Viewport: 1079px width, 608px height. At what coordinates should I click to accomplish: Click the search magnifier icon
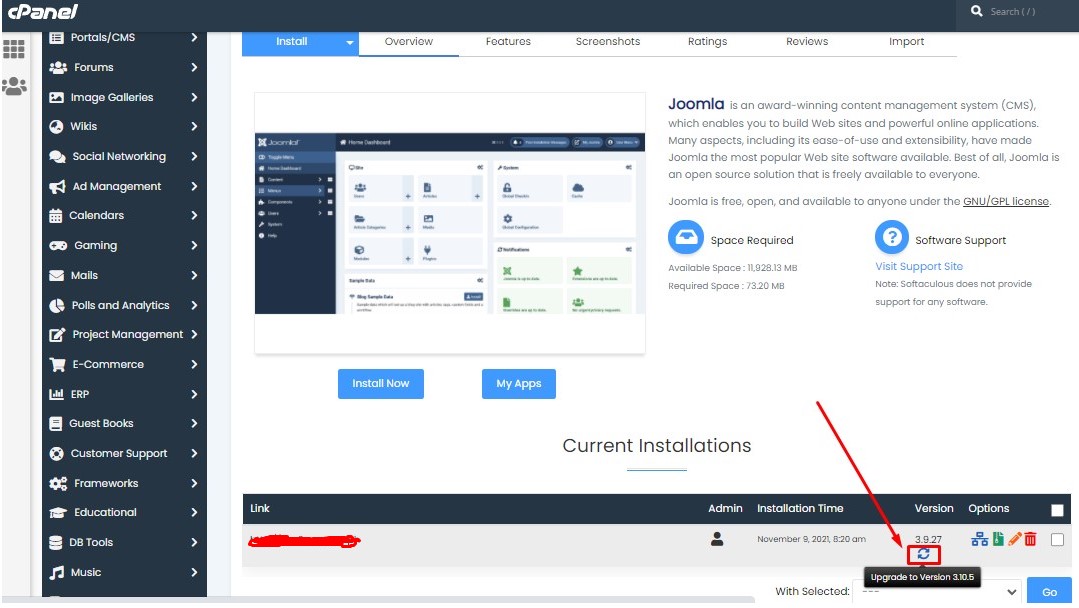pyautogui.click(x=976, y=11)
